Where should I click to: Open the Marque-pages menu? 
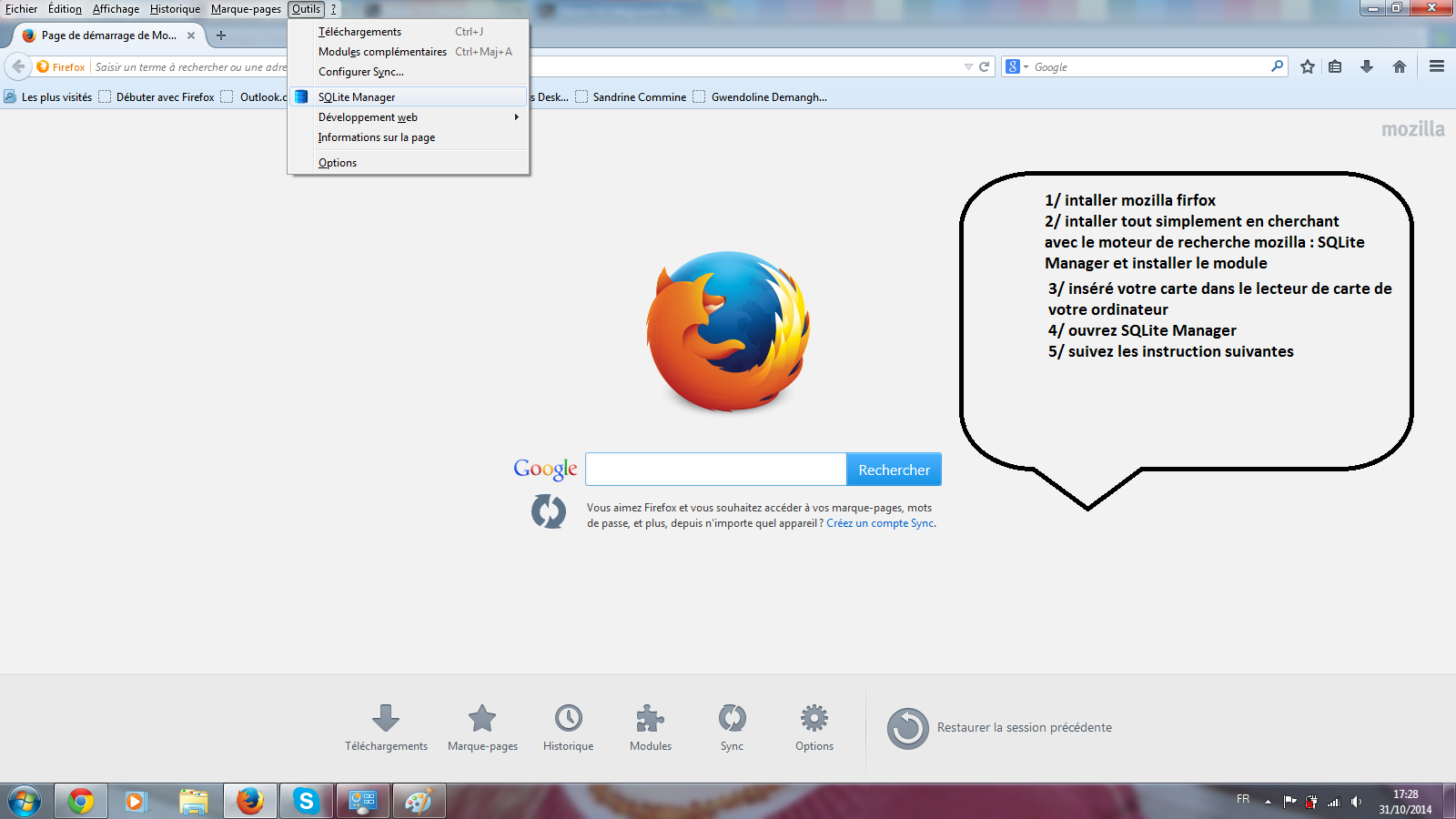tap(246, 9)
